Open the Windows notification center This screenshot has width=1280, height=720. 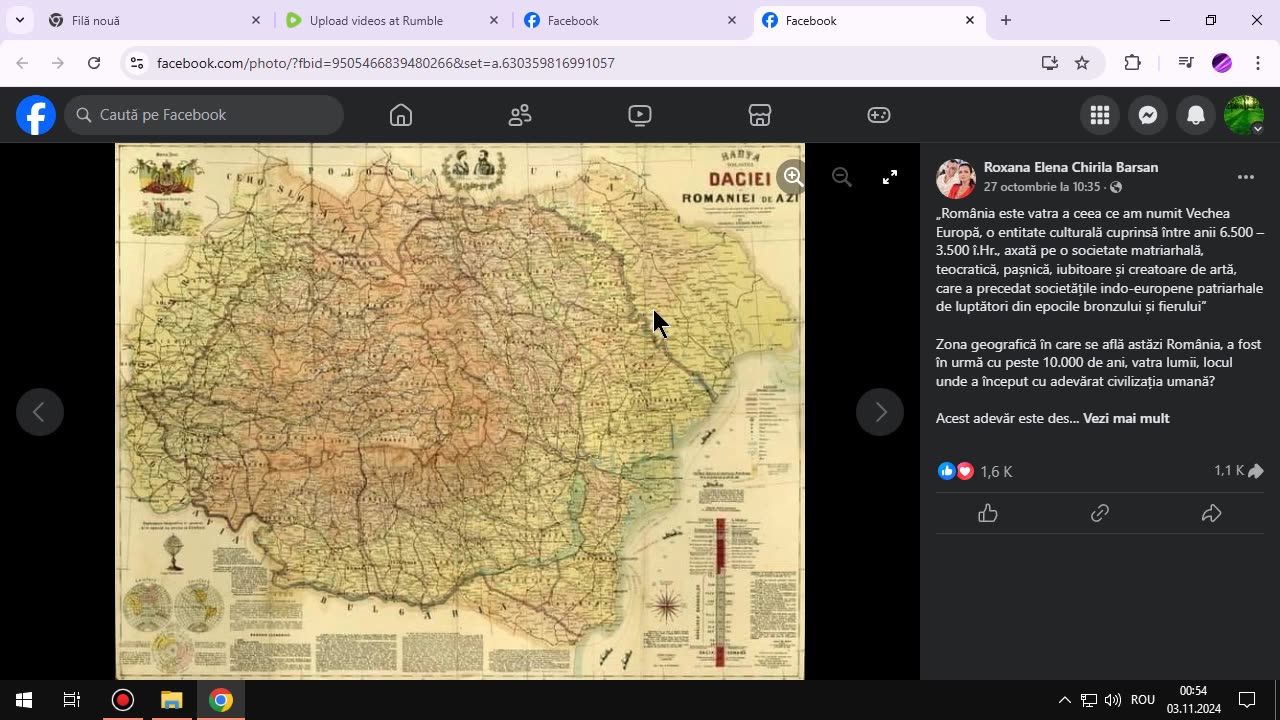coord(1247,700)
